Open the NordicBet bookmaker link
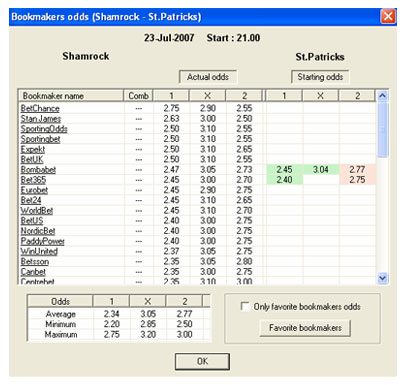This screenshot has width=405, height=385. (x=38, y=231)
